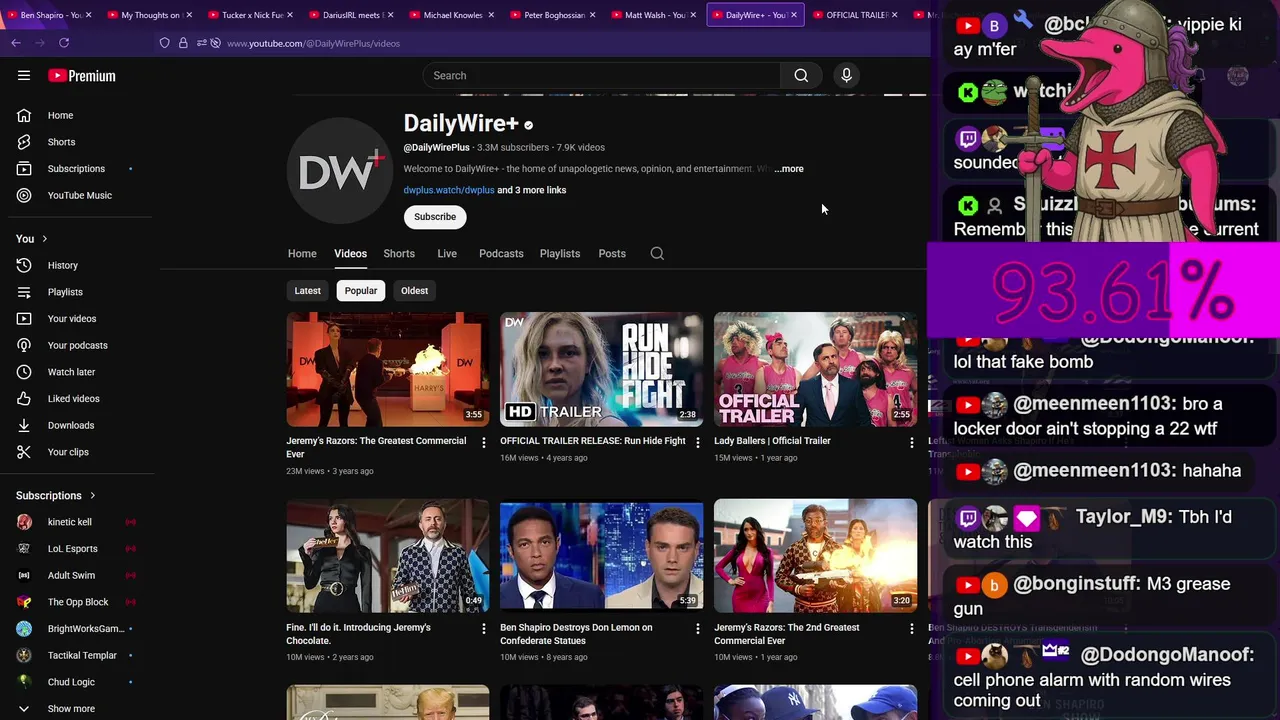Select the Latest sort chip
1280x720 pixels.
[307, 291]
